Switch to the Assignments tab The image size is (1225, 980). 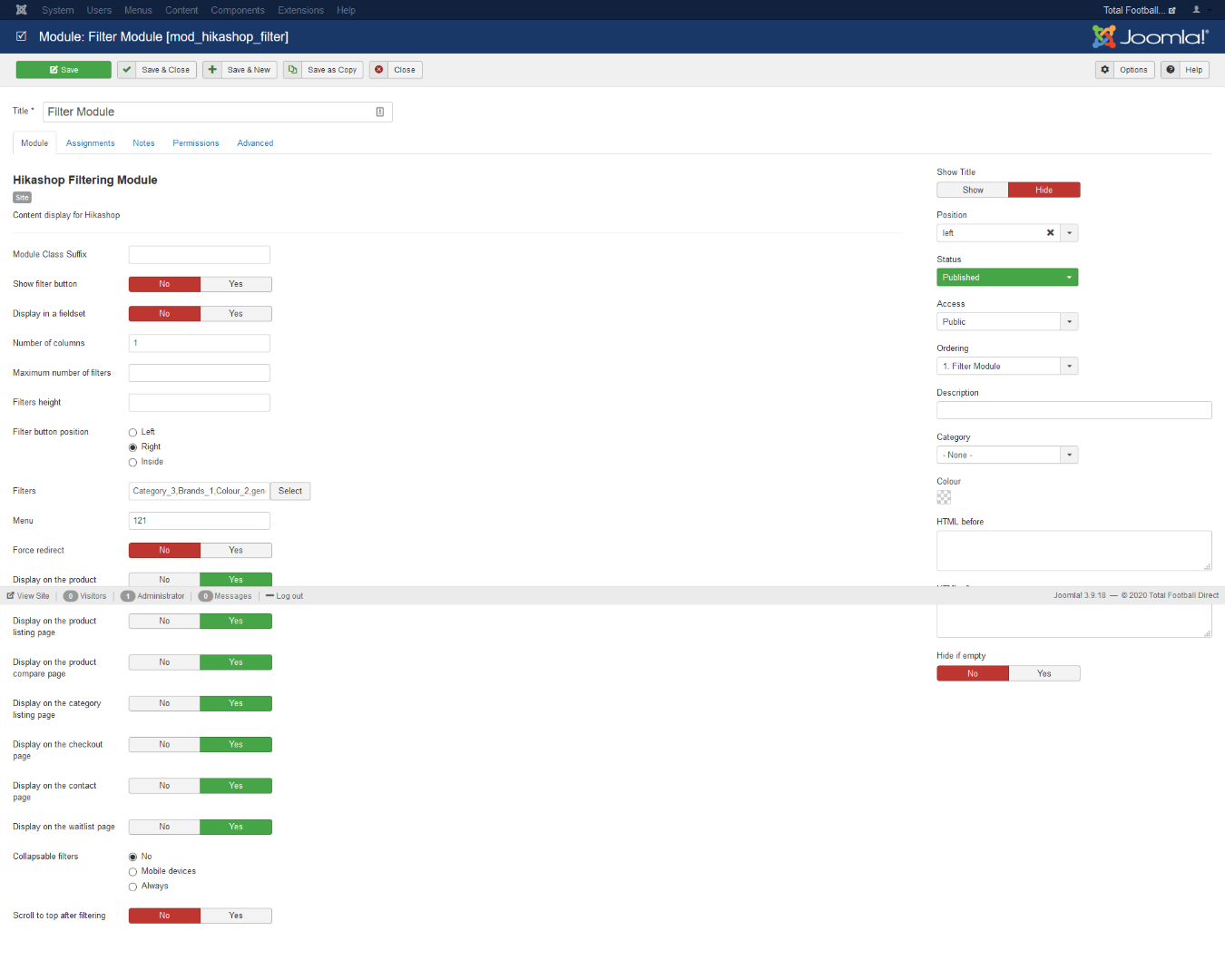(91, 143)
